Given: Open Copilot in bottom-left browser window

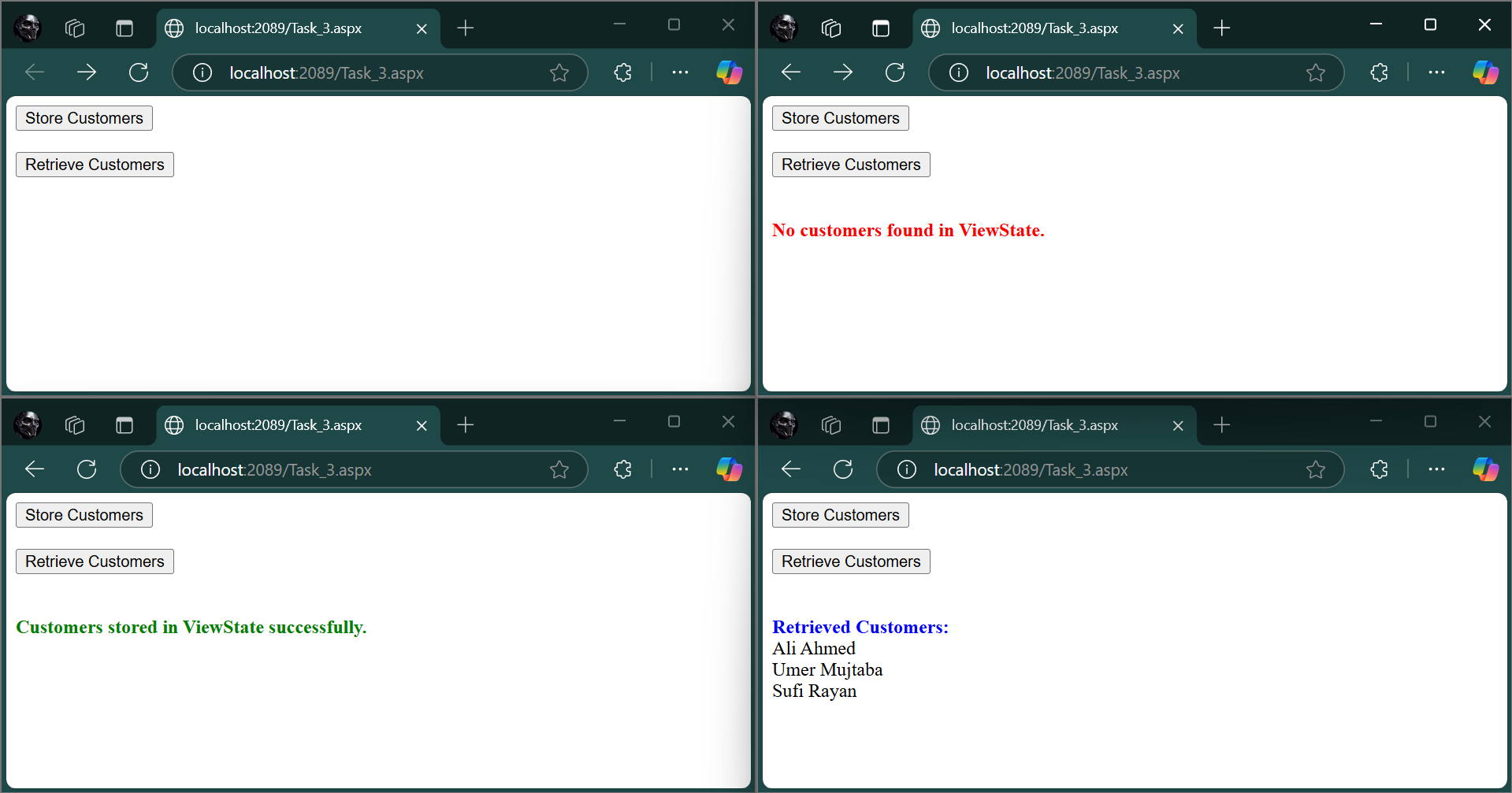Looking at the screenshot, I should coord(730,469).
